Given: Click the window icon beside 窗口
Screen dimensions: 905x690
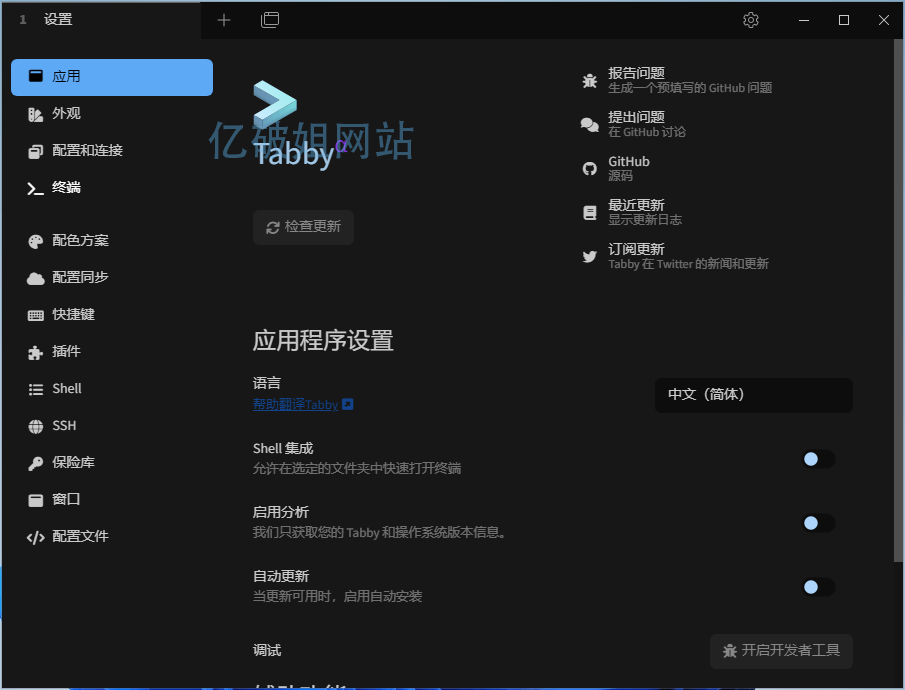Looking at the screenshot, I should (x=36, y=500).
